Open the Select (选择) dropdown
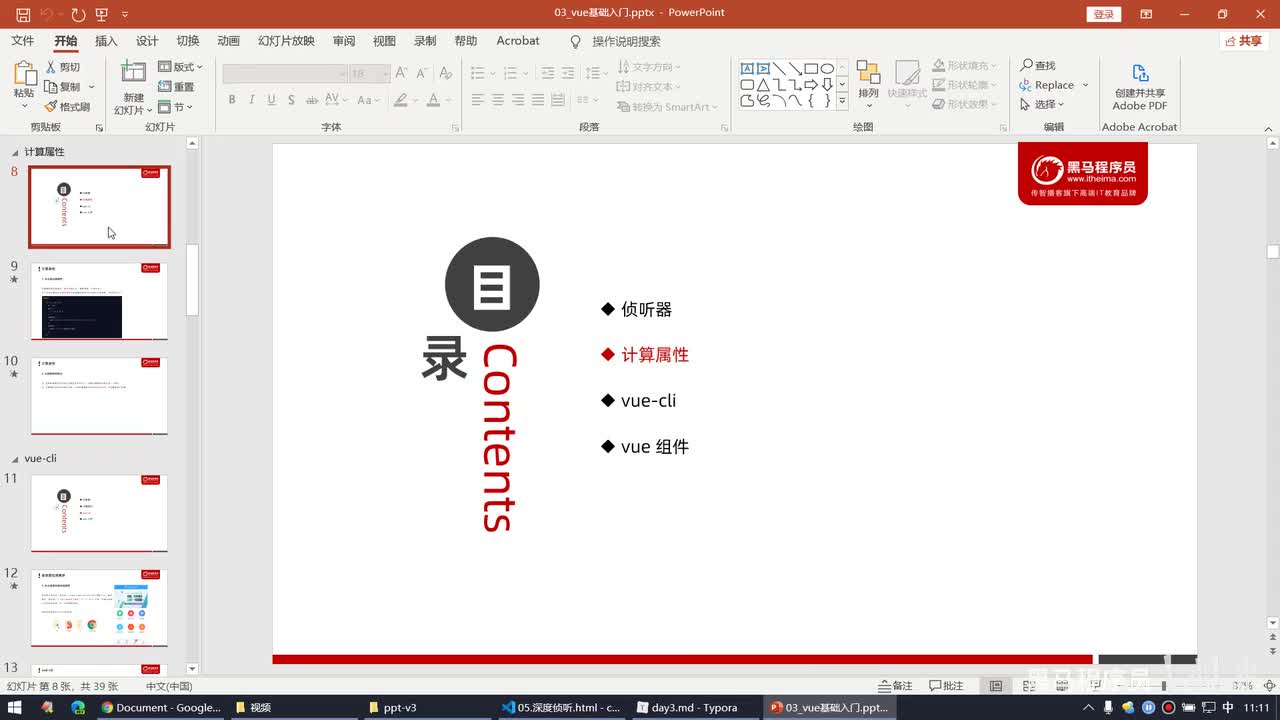The width and height of the screenshot is (1280, 720). [1042, 104]
